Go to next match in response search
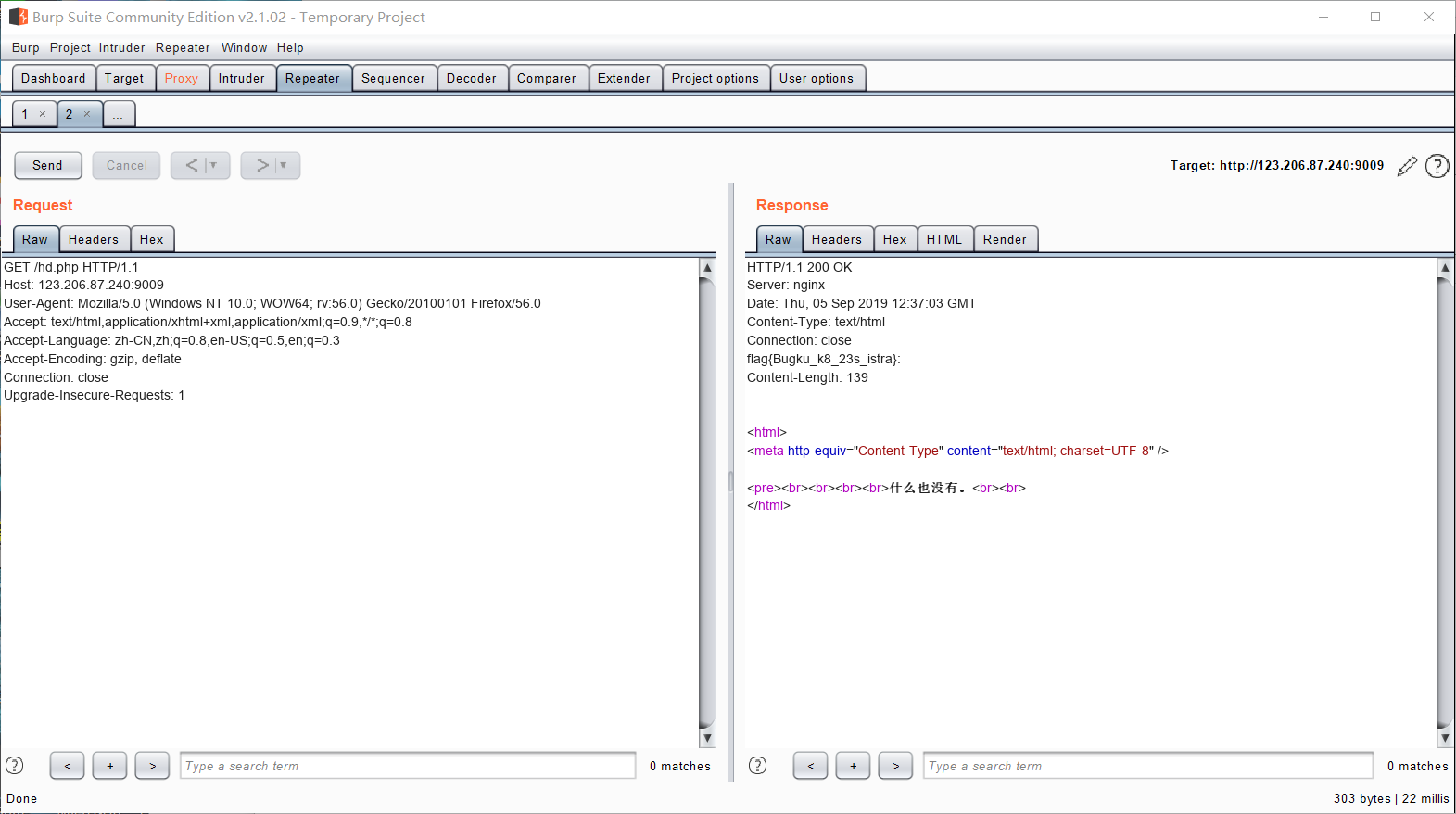The image size is (1456, 814). coord(896,766)
